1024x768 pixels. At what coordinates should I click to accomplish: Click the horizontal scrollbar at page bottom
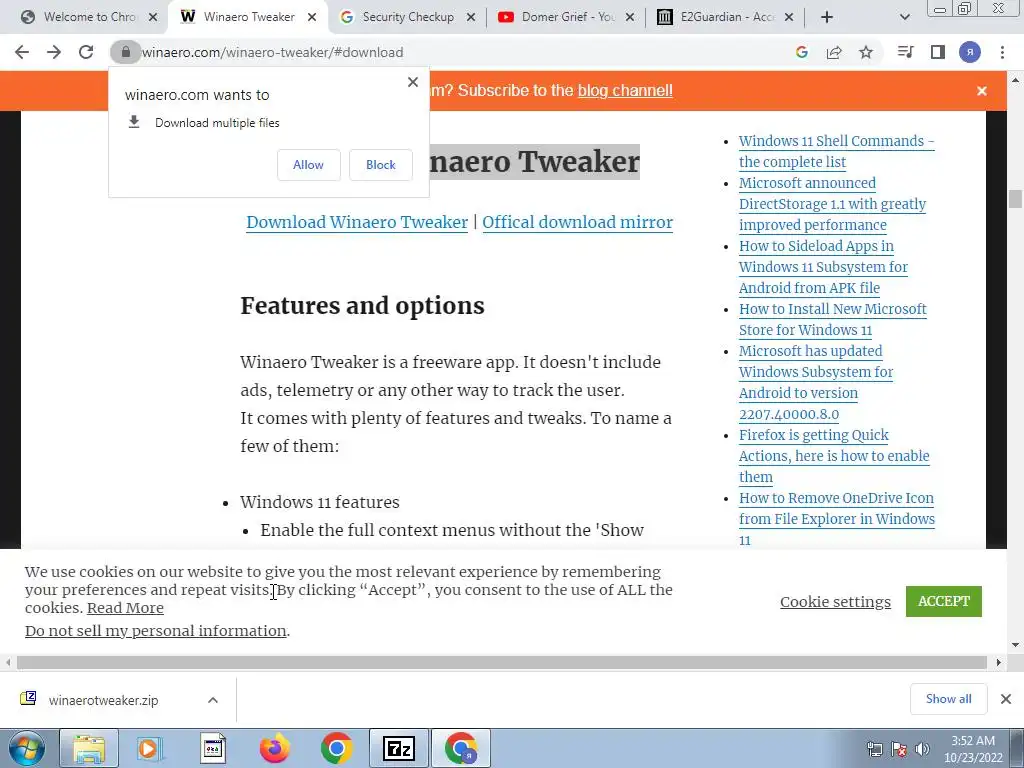(502, 662)
